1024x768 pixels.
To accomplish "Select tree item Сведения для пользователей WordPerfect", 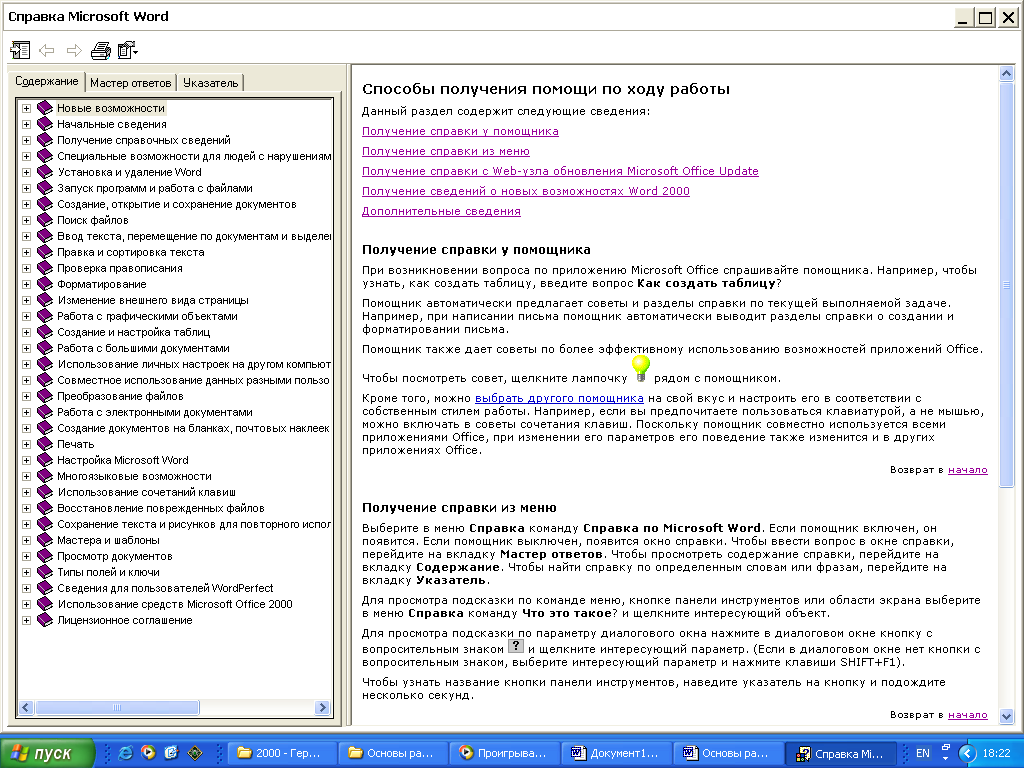I will coord(165,588).
